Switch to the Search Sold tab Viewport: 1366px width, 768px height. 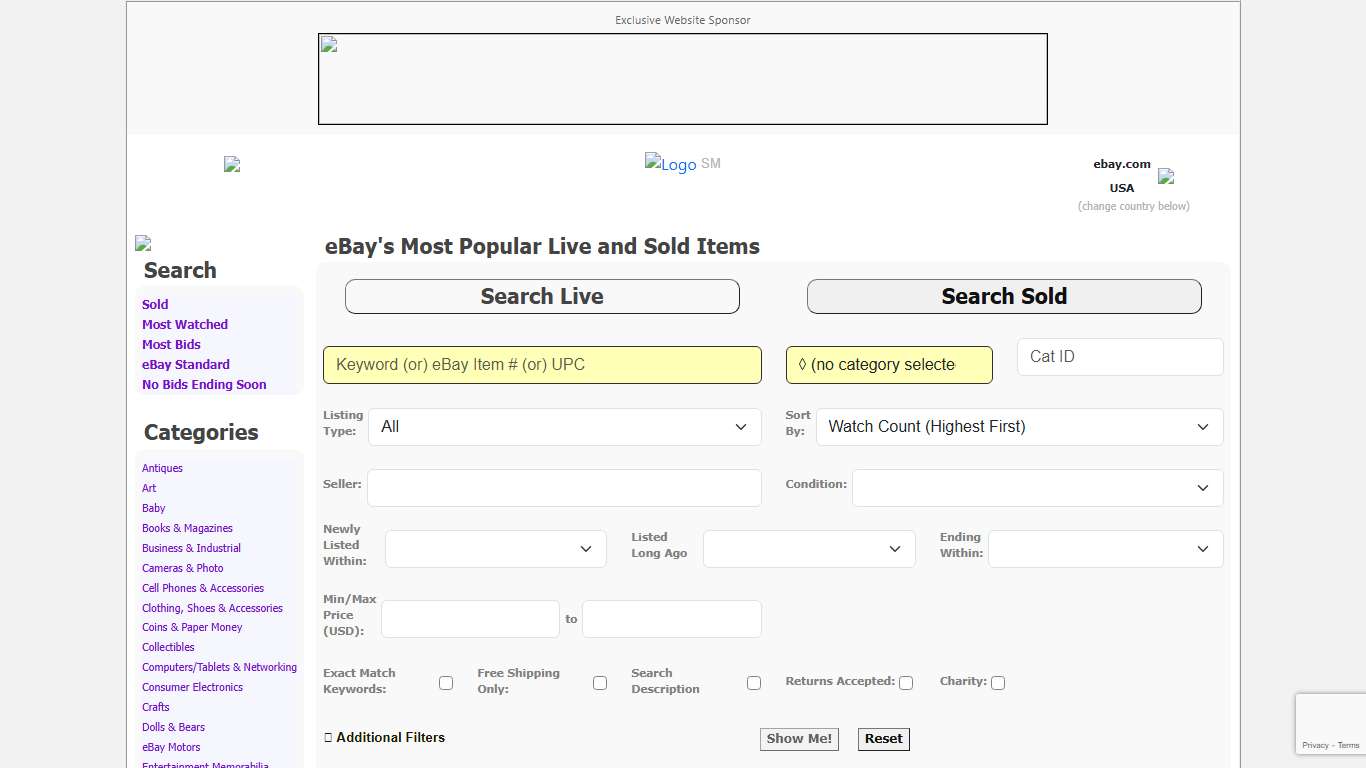[1004, 296]
